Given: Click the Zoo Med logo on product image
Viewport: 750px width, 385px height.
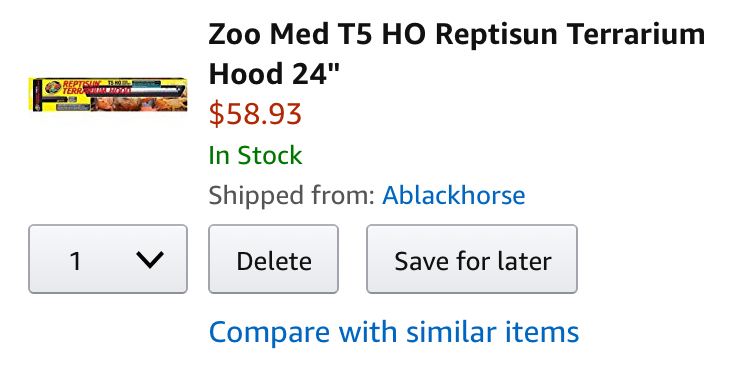Looking at the screenshot, I should 52,88.
